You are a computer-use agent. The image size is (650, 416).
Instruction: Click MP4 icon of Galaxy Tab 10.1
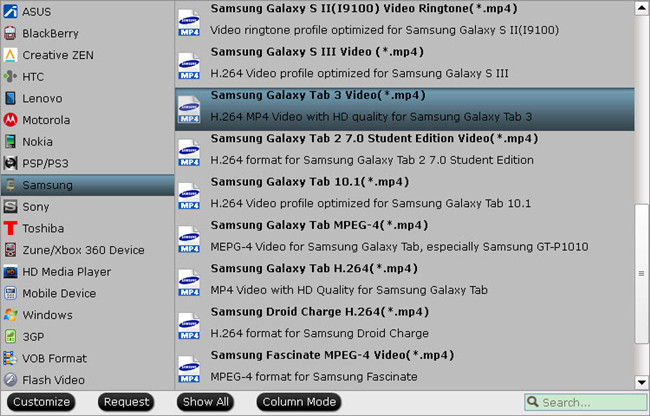(189, 196)
